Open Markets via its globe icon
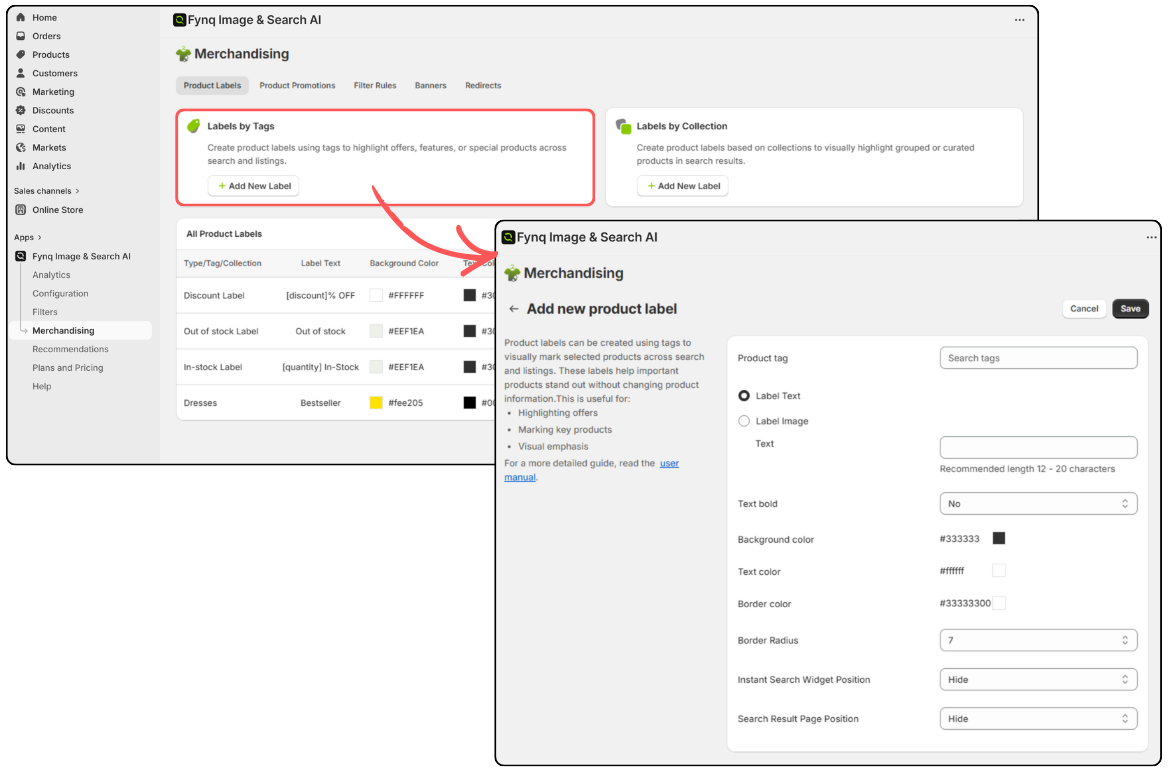1171x771 pixels. (x=21, y=147)
